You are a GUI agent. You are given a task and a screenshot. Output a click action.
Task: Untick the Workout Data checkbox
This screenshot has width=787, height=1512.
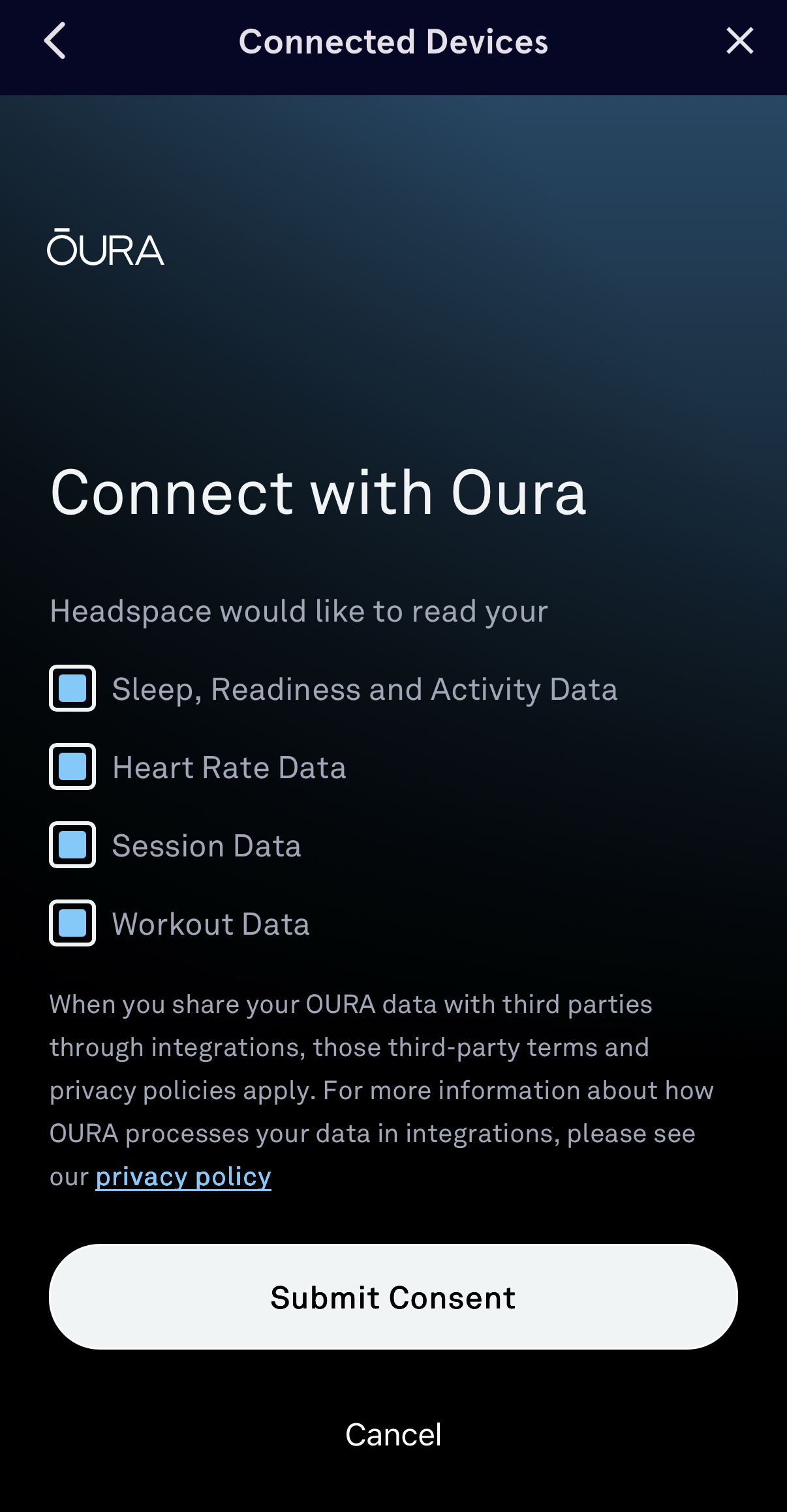point(72,923)
